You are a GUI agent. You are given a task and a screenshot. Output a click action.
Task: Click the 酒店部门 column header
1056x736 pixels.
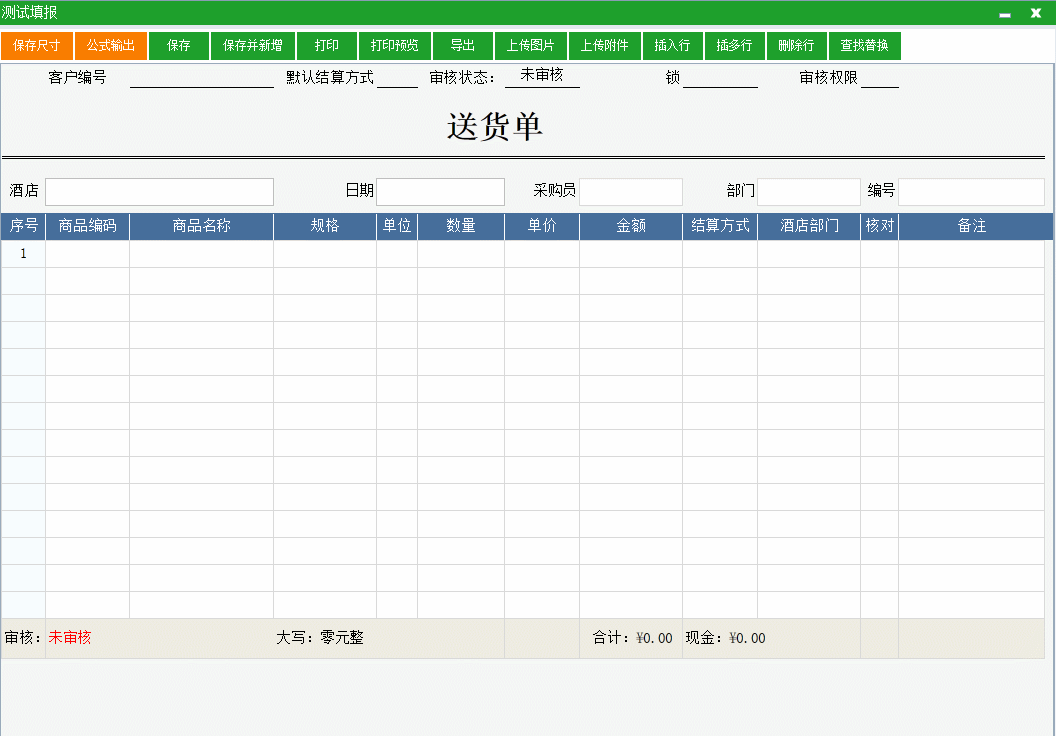coord(810,226)
